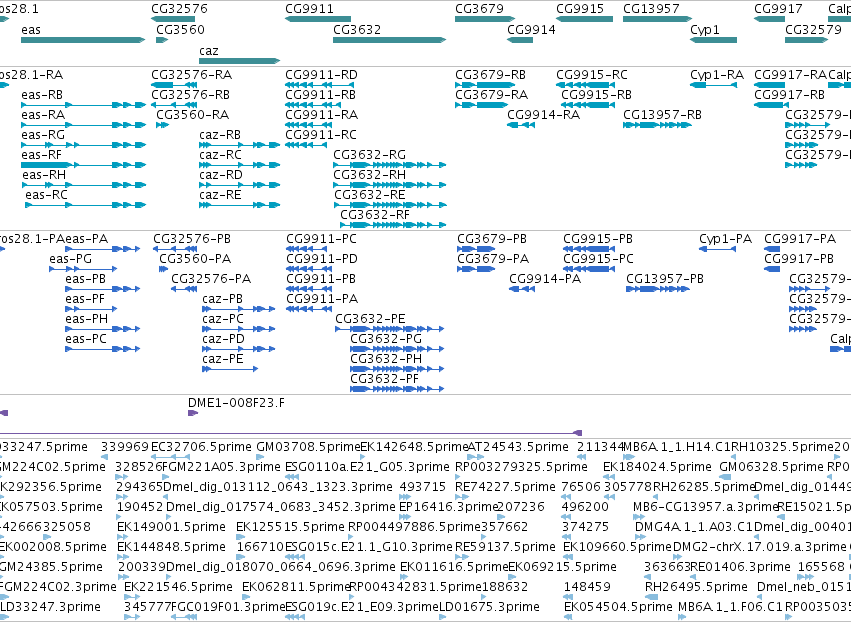
Task: Open the DME1-008F23.F feature label
Action: 236,403
